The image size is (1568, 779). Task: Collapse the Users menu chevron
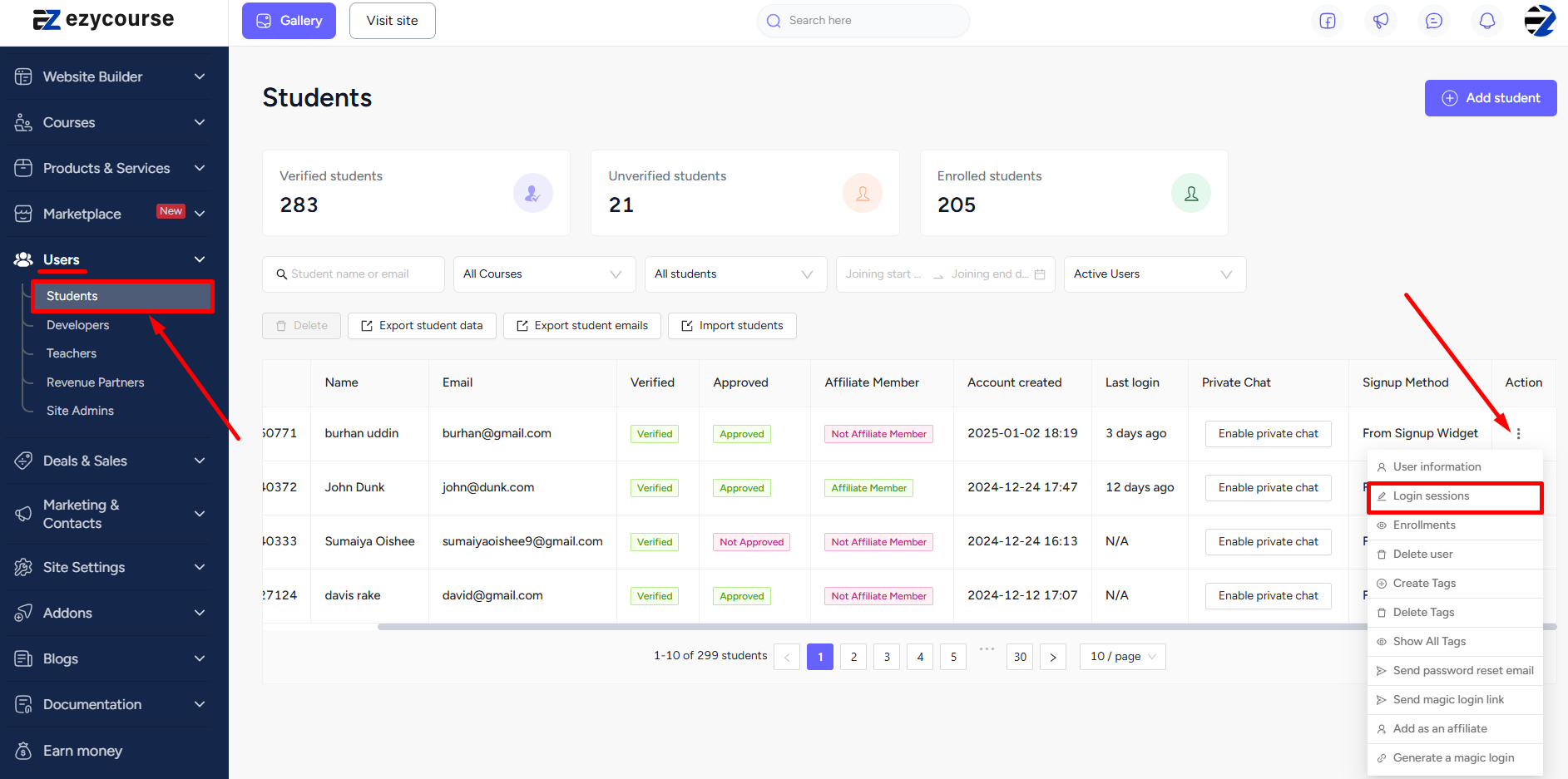click(x=200, y=259)
